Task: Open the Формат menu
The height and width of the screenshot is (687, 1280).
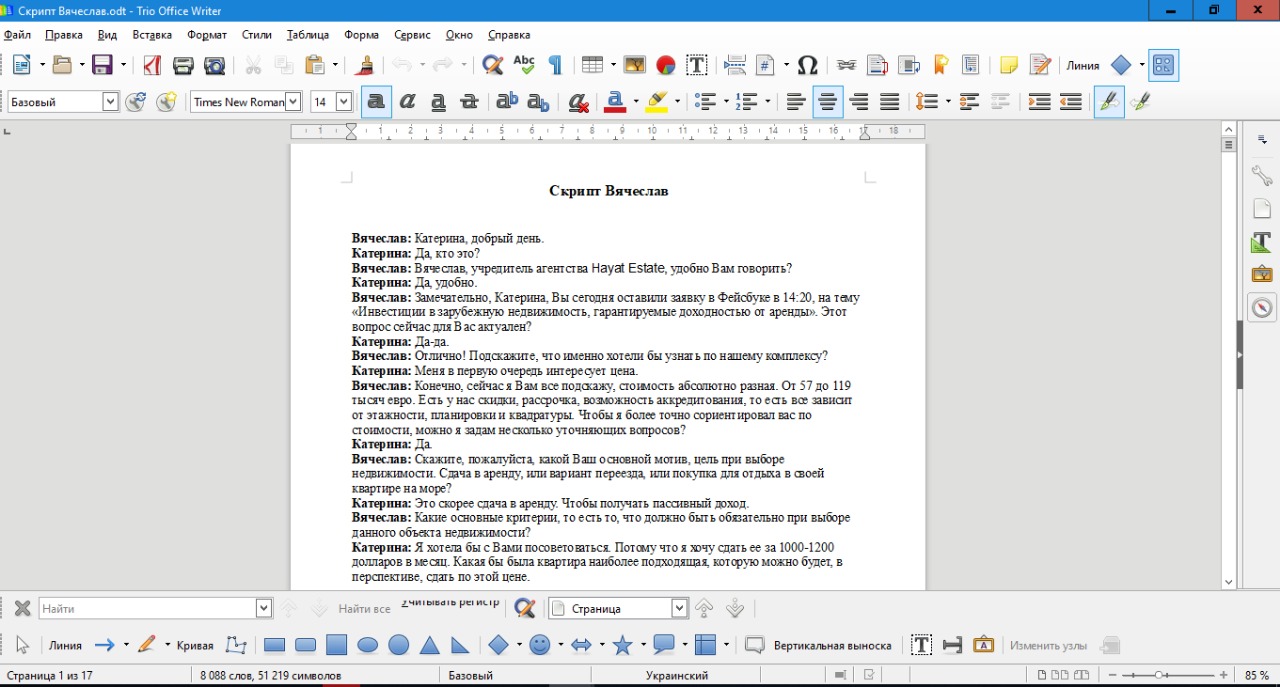Action: tap(207, 35)
